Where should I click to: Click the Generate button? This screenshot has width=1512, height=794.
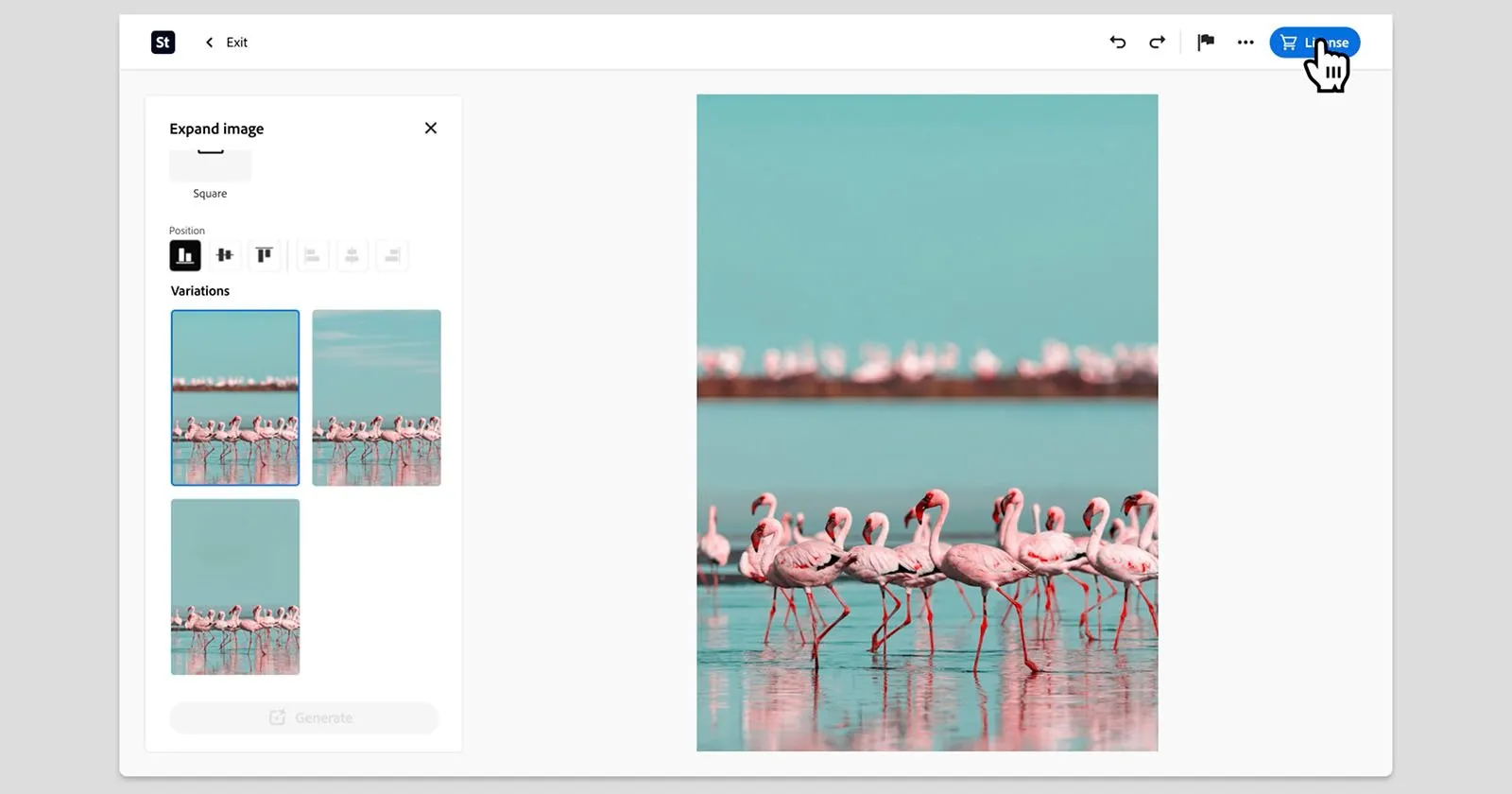[304, 717]
